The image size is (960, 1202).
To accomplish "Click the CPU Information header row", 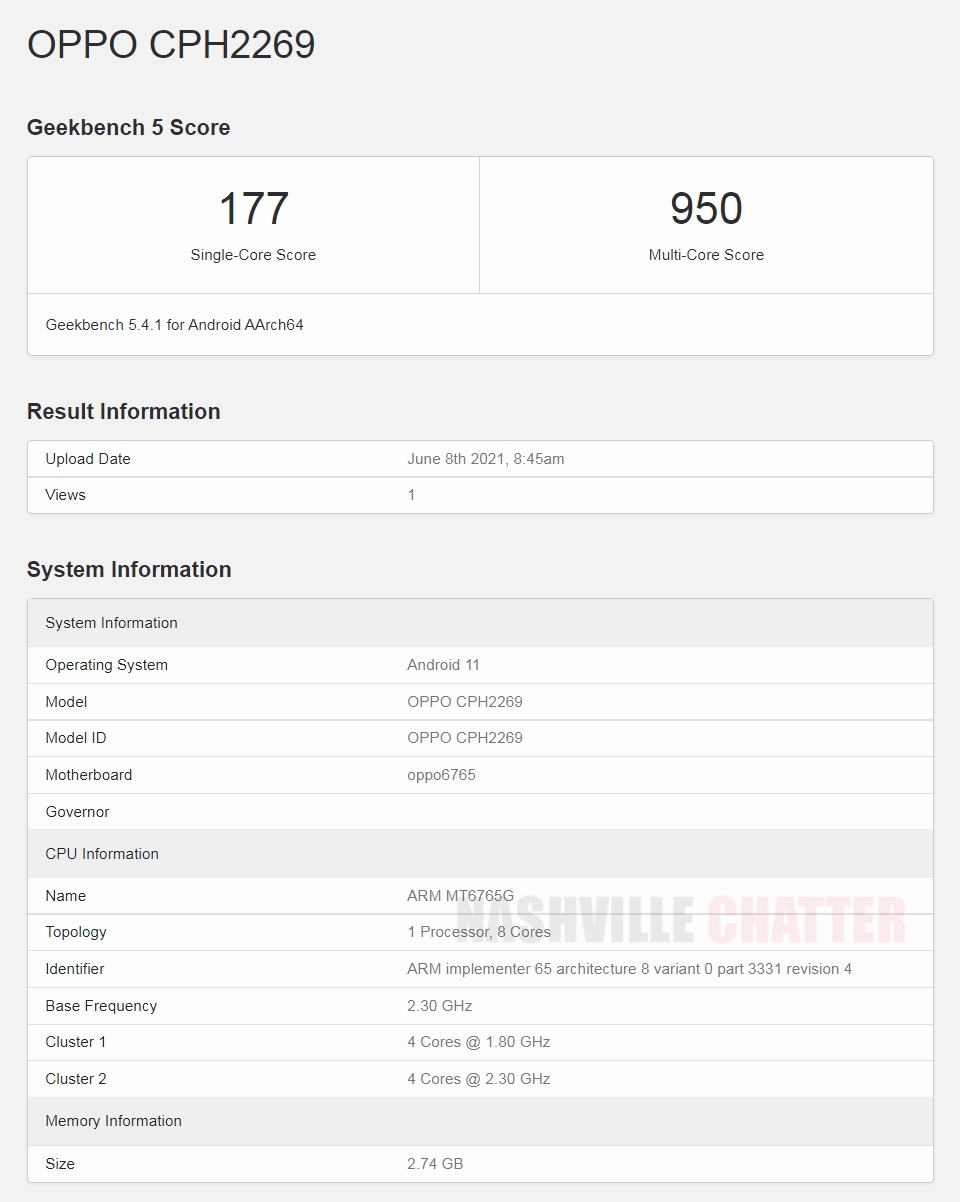I will [x=480, y=854].
